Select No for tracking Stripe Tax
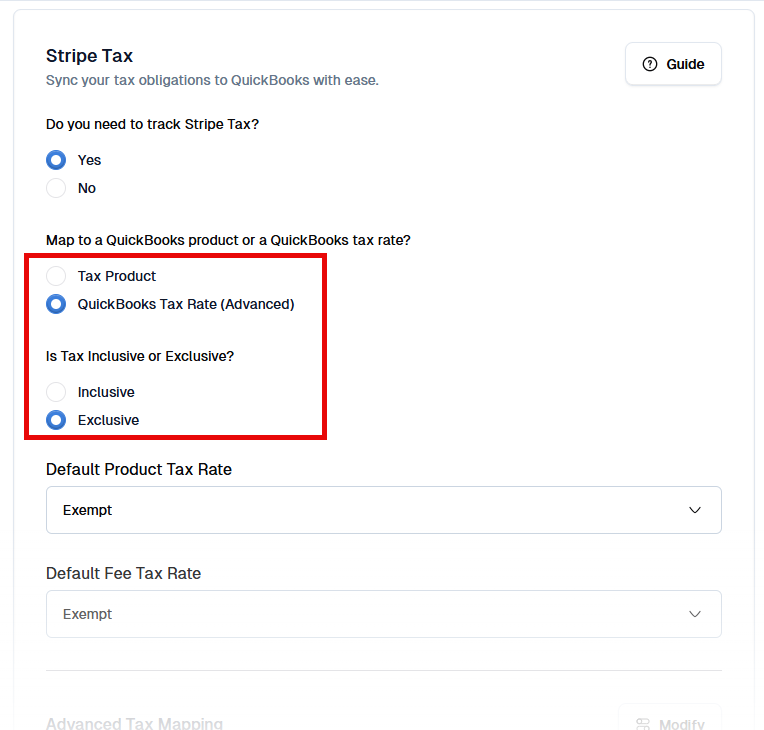This screenshot has height=730, width=764. [57, 188]
